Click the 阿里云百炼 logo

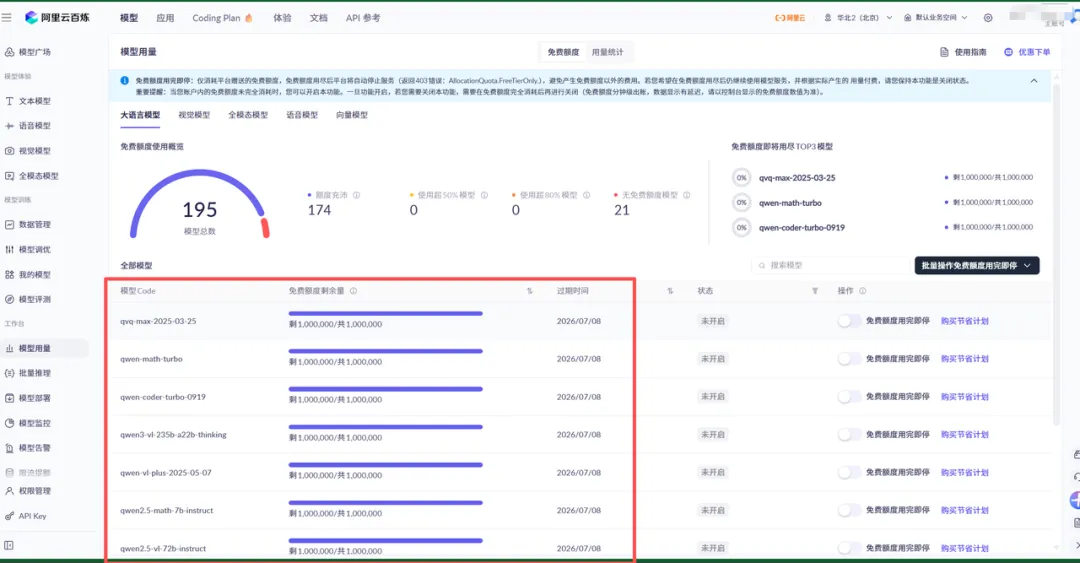click(57, 17)
